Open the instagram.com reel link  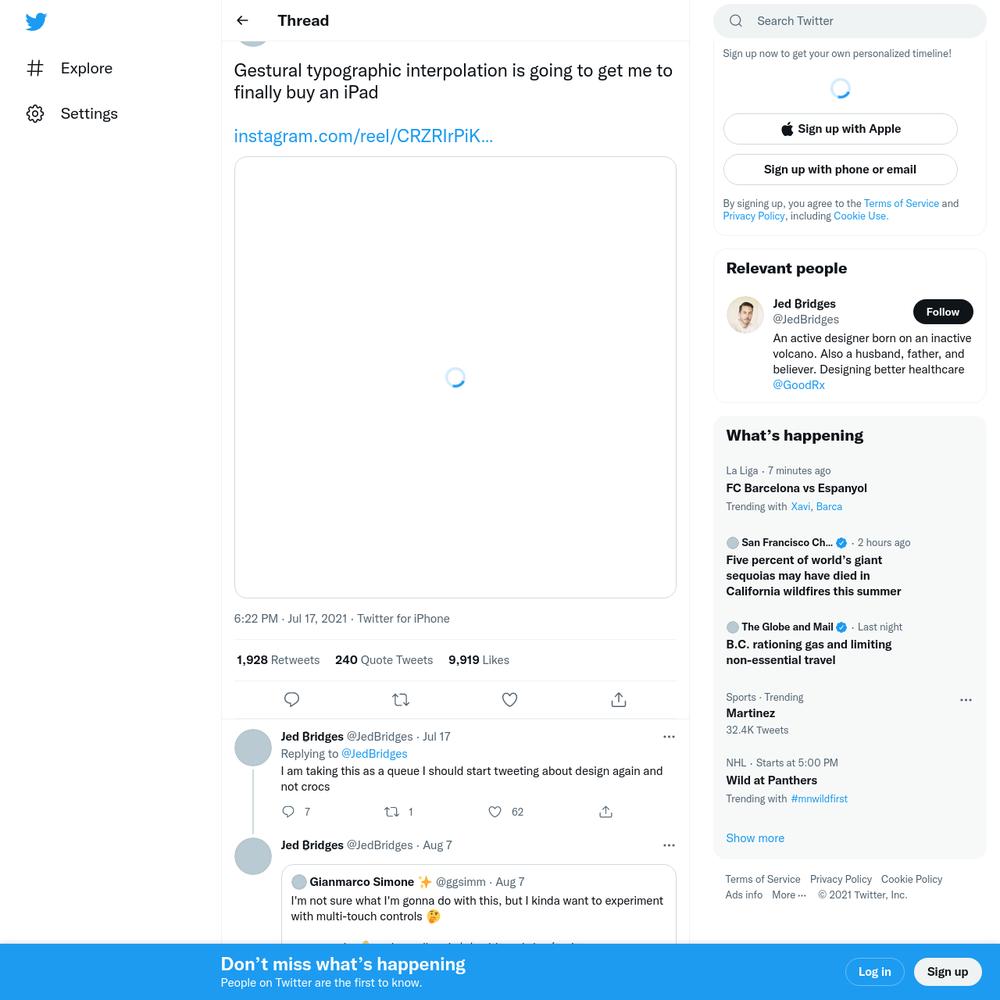point(363,136)
